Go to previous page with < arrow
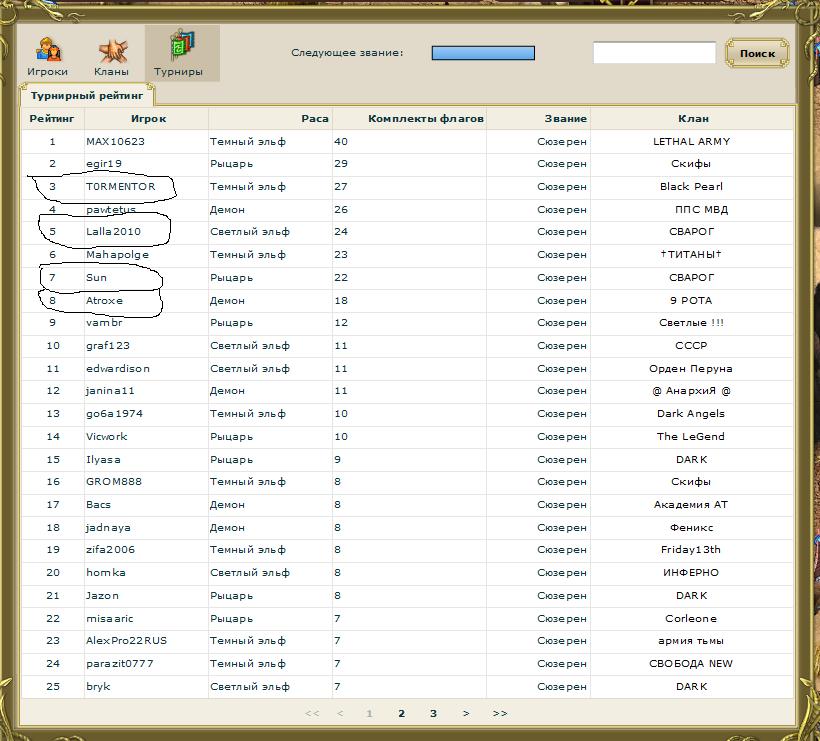 (340, 713)
